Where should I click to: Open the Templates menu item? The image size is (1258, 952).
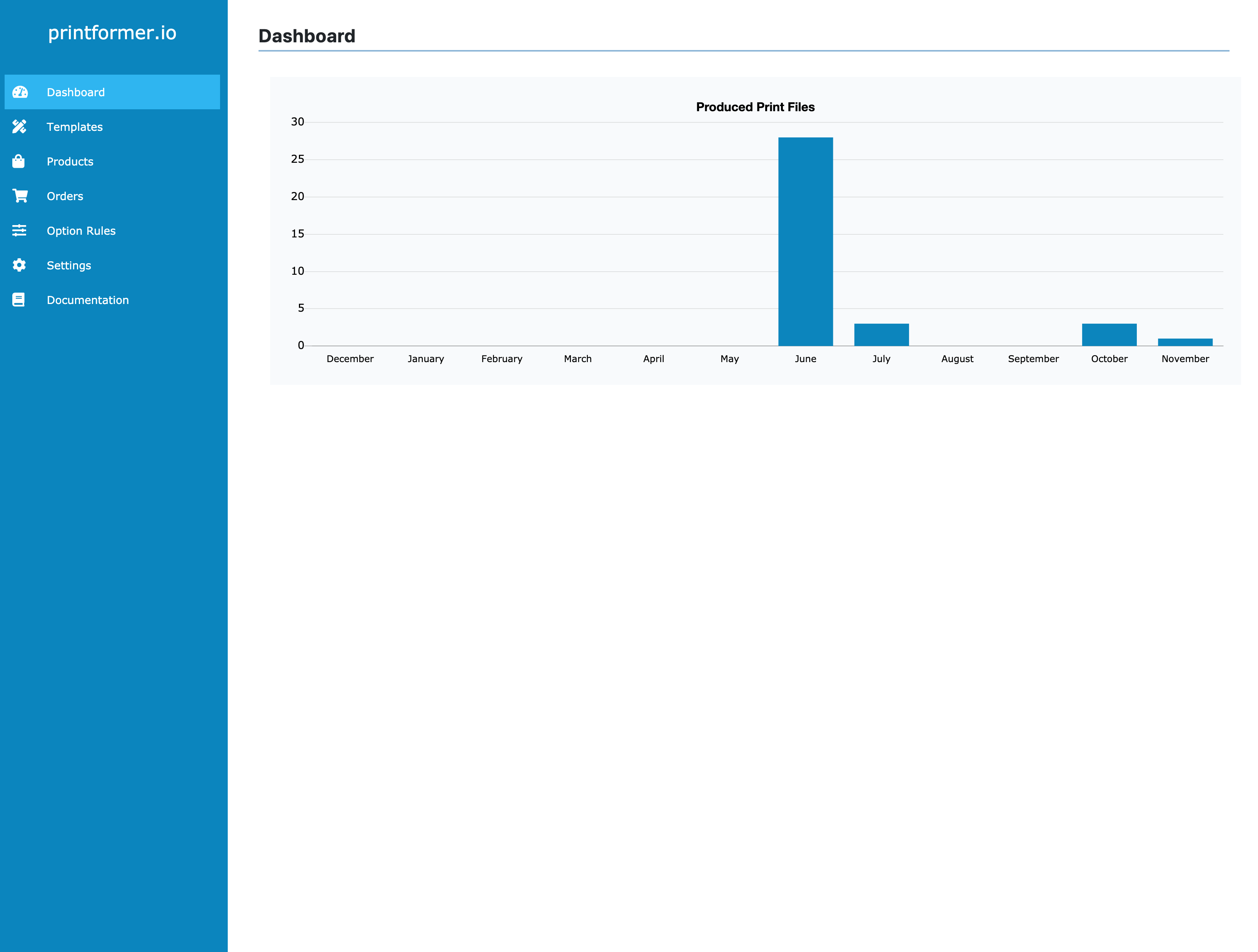click(75, 127)
